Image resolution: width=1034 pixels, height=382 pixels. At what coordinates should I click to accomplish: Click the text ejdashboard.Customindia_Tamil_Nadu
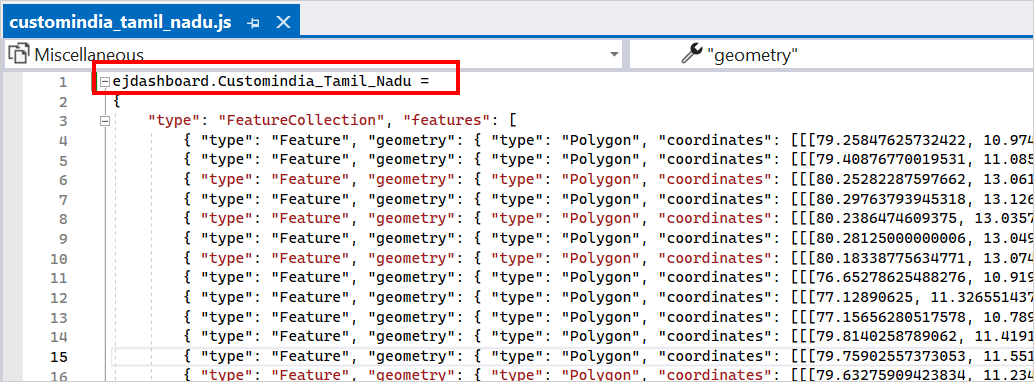pos(262,82)
